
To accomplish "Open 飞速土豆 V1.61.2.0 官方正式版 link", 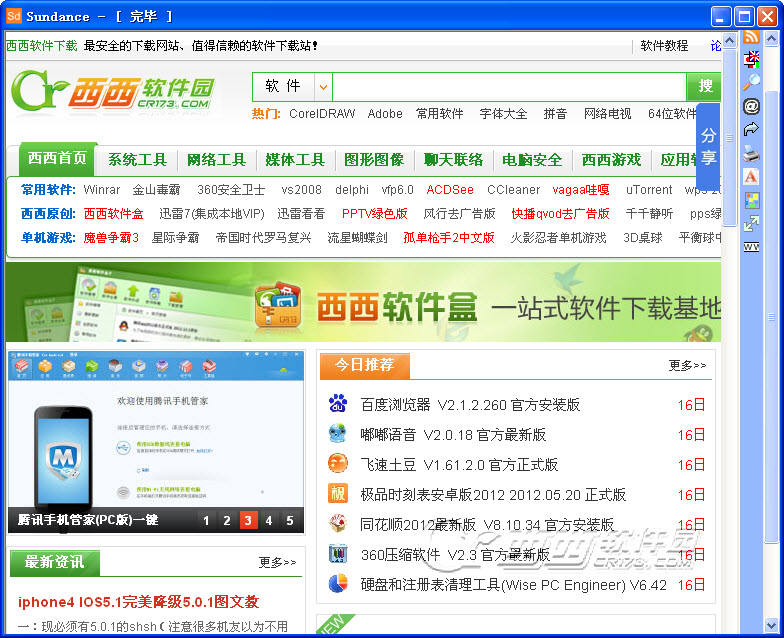I will pos(459,464).
